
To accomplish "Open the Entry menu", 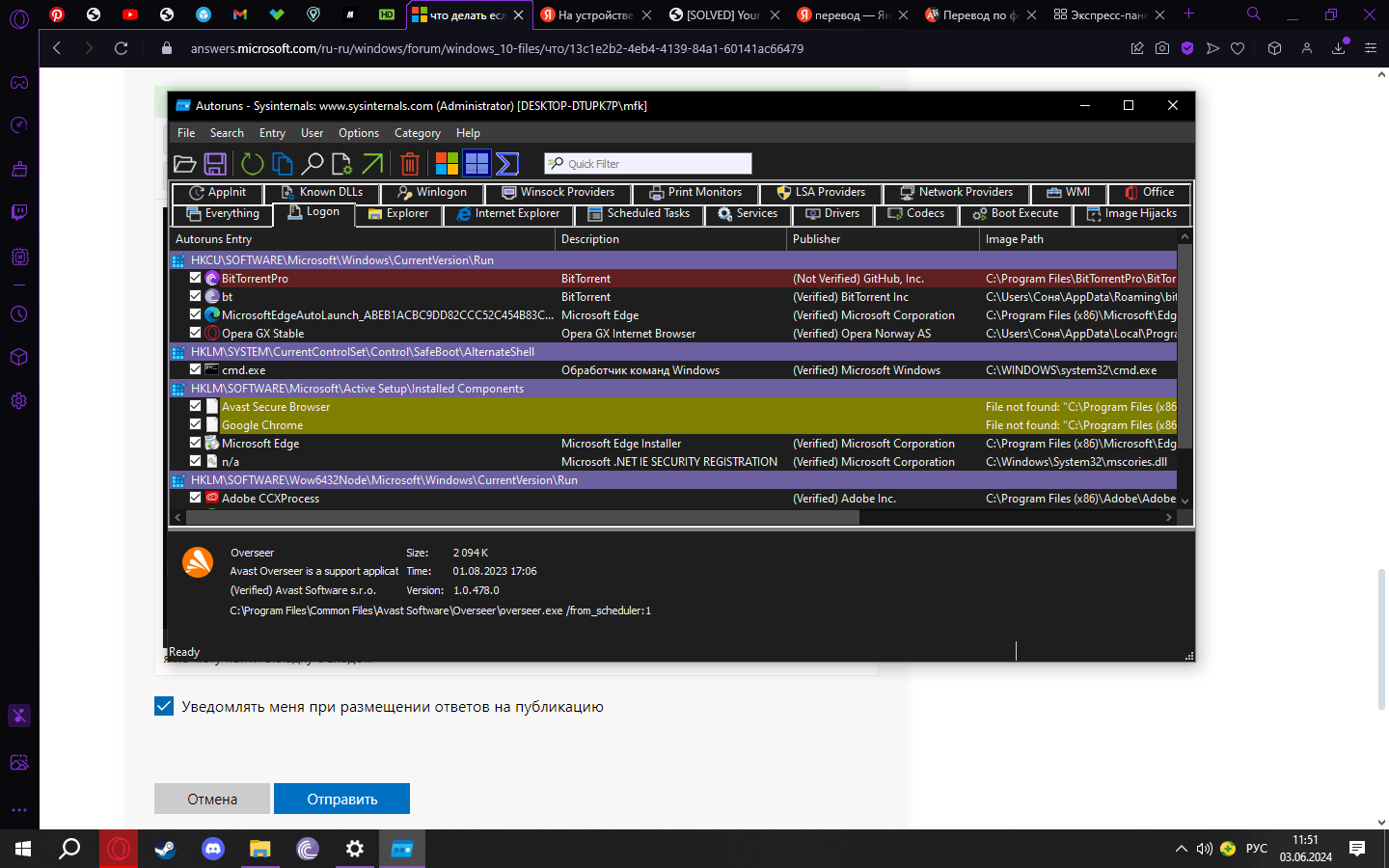I will (x=272, y=133).
